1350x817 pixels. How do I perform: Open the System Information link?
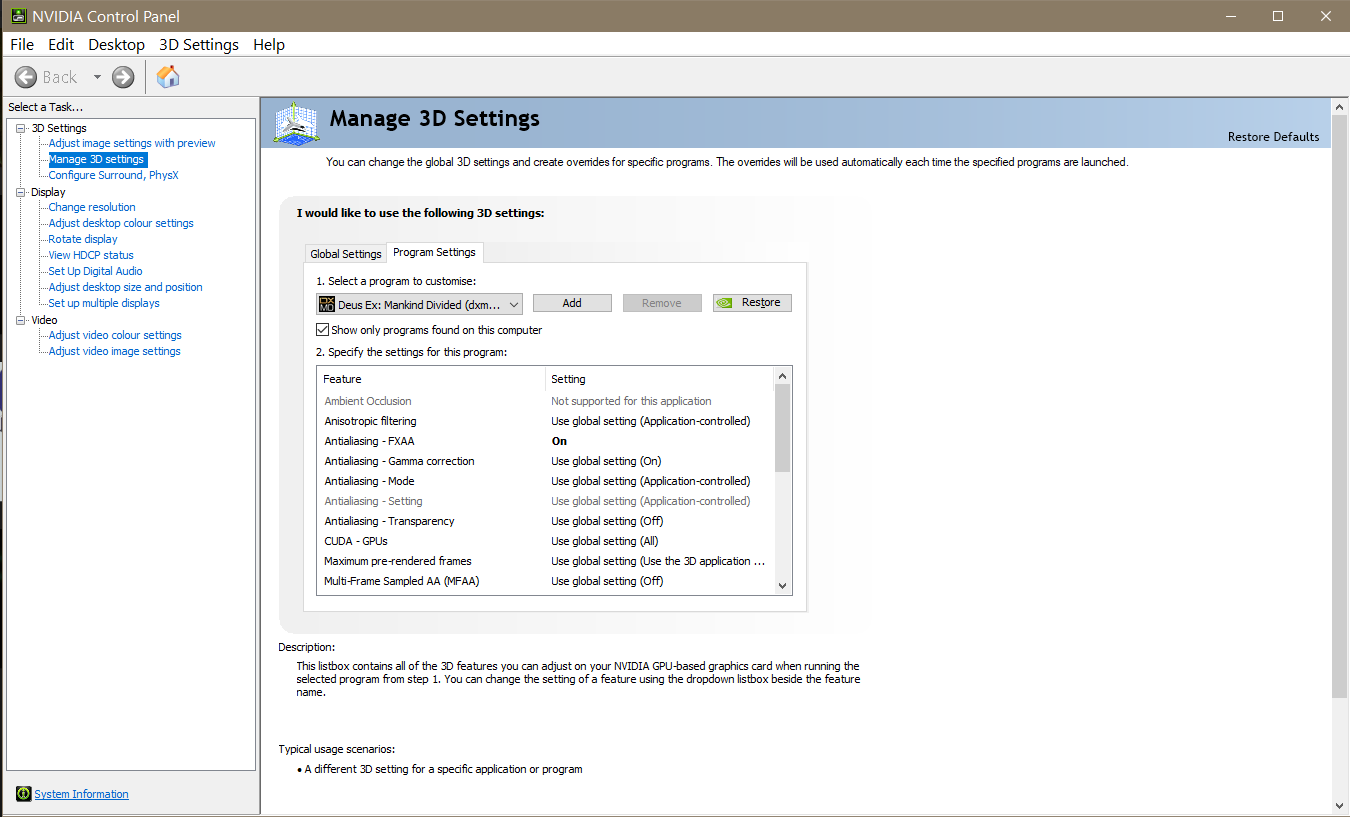coord(81,794)
